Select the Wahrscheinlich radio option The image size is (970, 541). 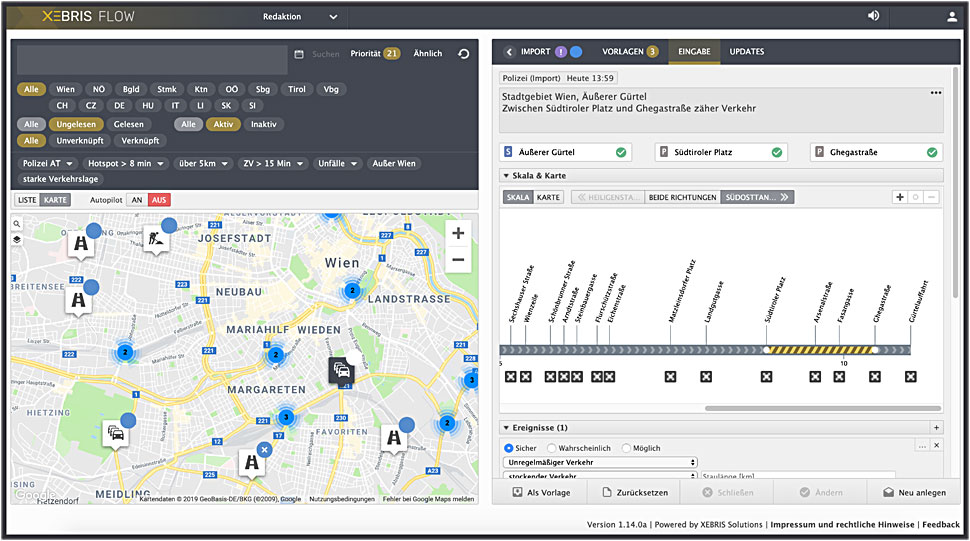(x=550, y=449)
